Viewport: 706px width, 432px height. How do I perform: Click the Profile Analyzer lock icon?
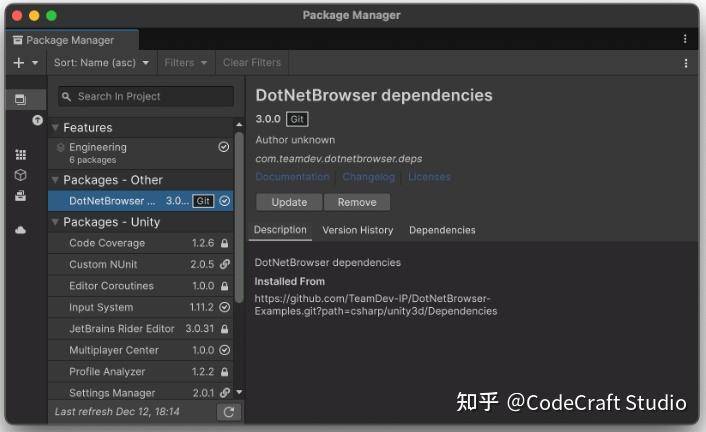224,372
